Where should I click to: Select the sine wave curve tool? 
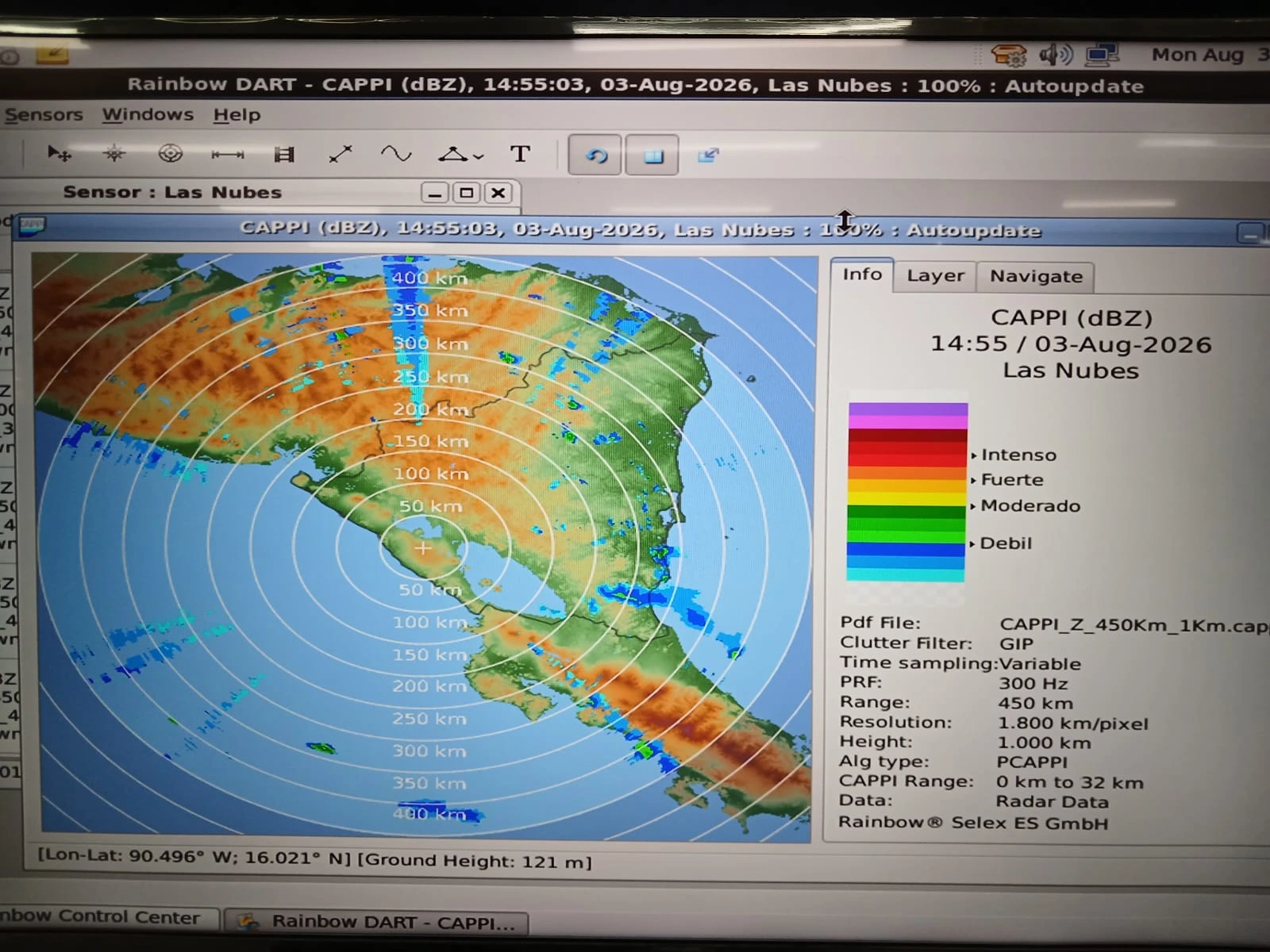[x=396, y=153]
